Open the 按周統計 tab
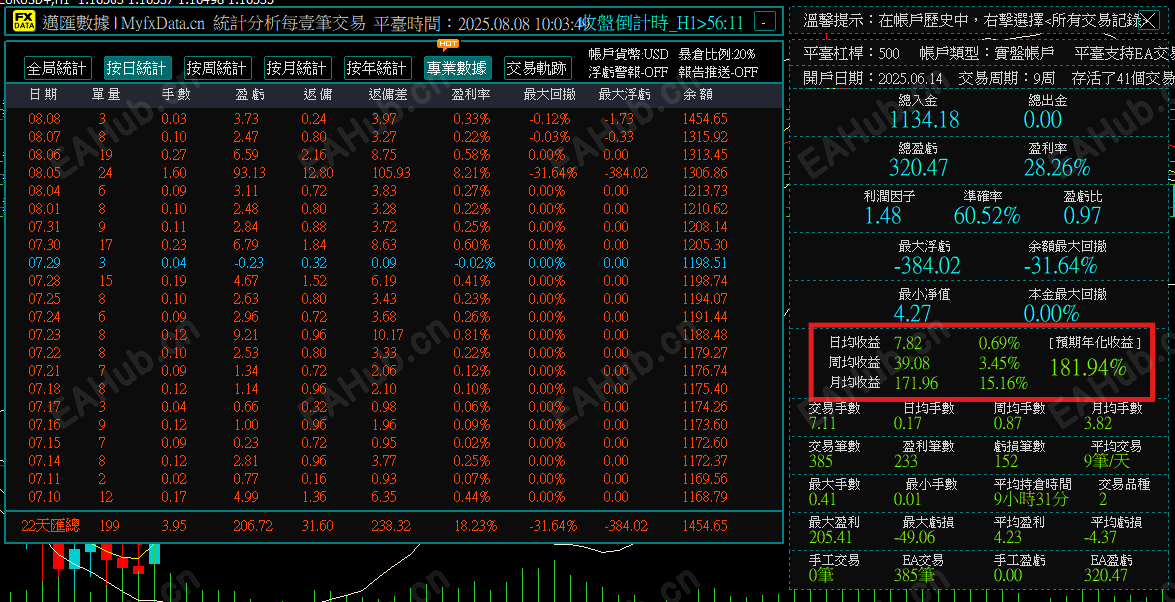The image size is (1175, 602). point(217,69)
